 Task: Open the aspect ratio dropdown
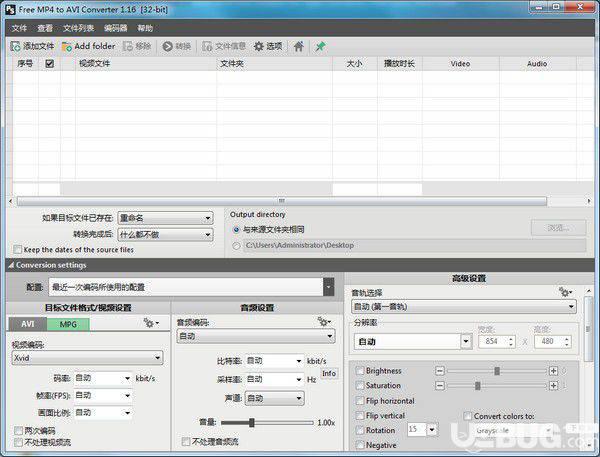[x=103, y=413]
